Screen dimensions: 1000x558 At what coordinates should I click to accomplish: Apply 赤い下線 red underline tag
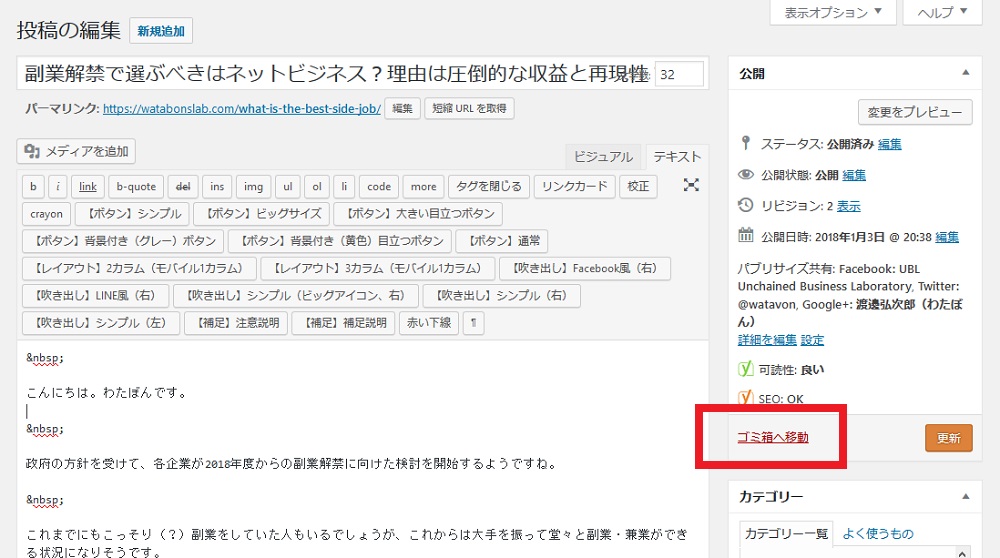click(x=429, y=323)
